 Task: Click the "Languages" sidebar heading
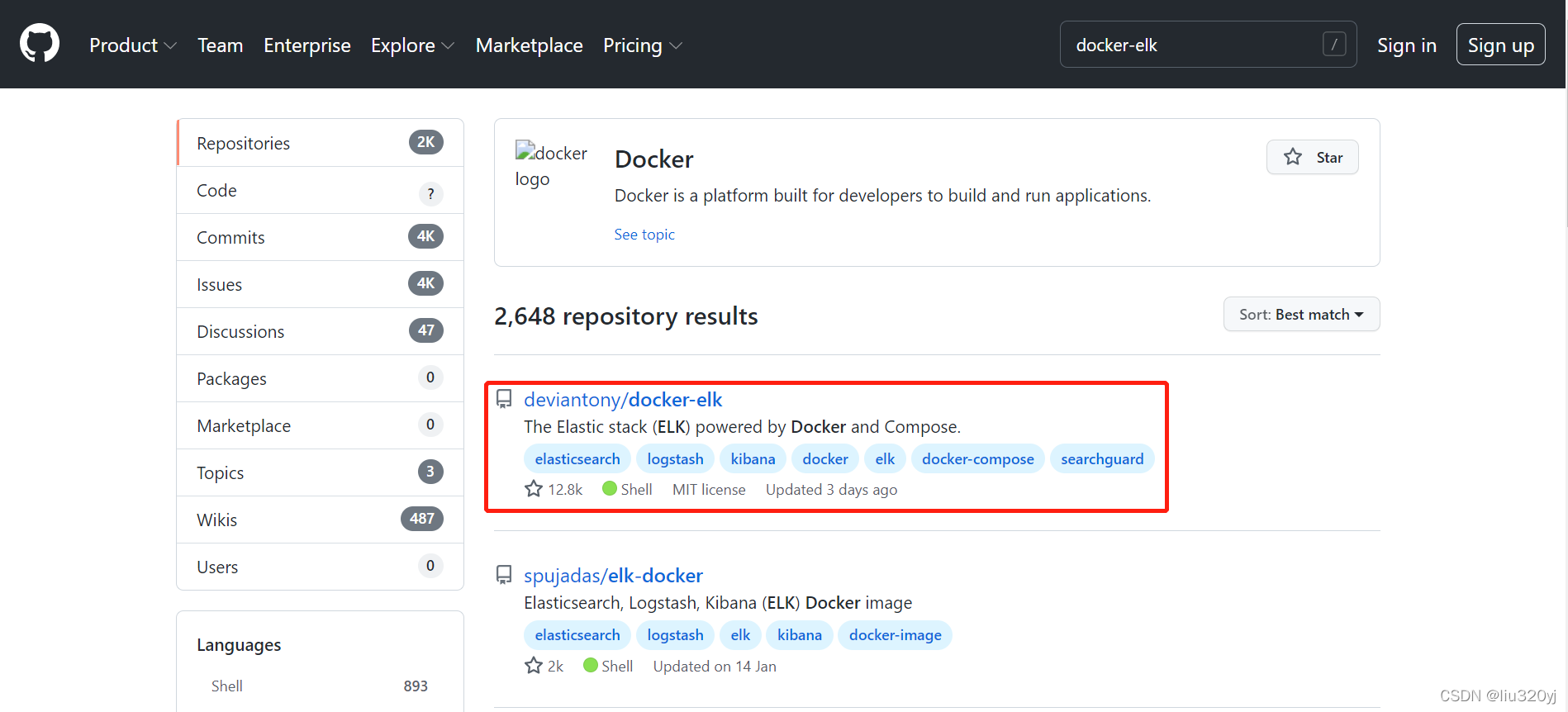coord(239,645)
